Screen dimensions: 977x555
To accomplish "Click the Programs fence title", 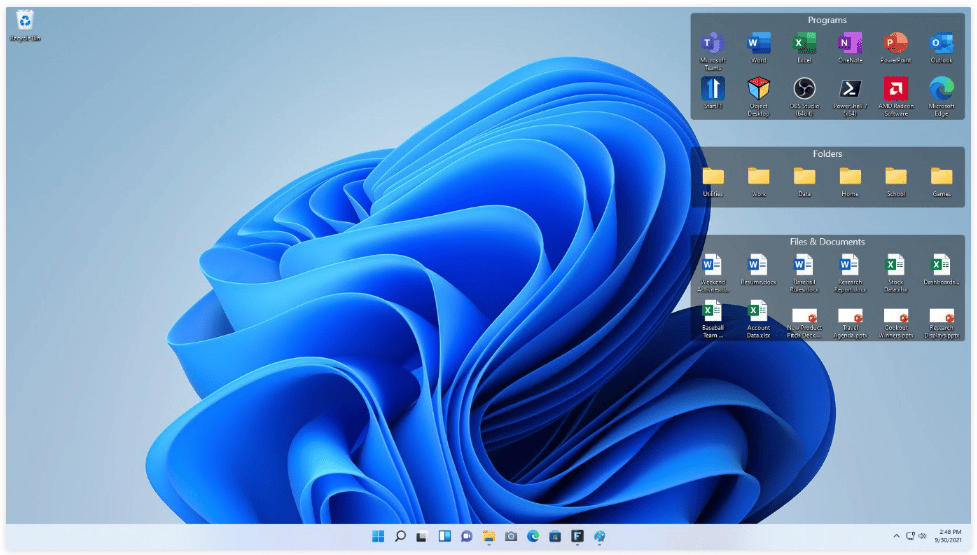I will coord(827,20).
